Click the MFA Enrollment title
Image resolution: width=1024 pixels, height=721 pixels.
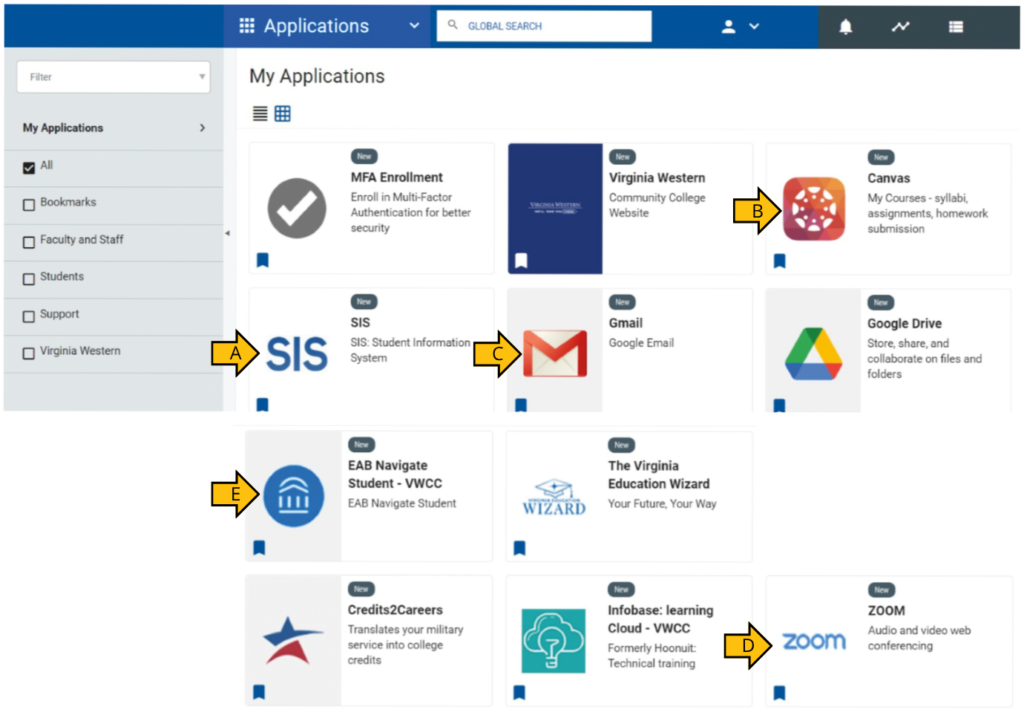click(x=396, y=177)
